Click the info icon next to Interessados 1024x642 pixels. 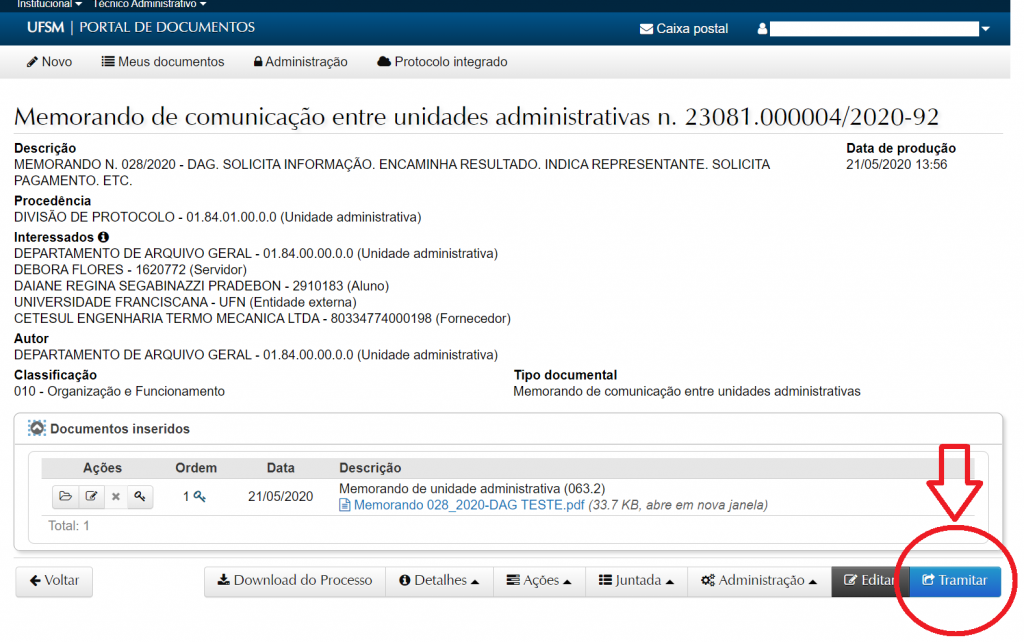click(103, 237)
